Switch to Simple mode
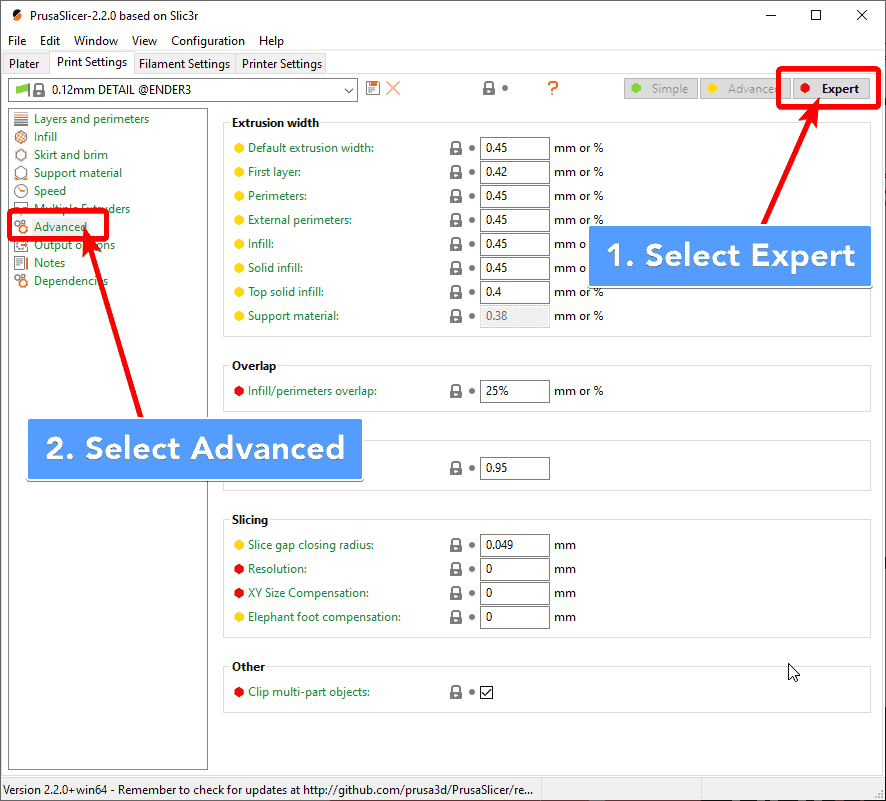 click(x=661, y=89)
